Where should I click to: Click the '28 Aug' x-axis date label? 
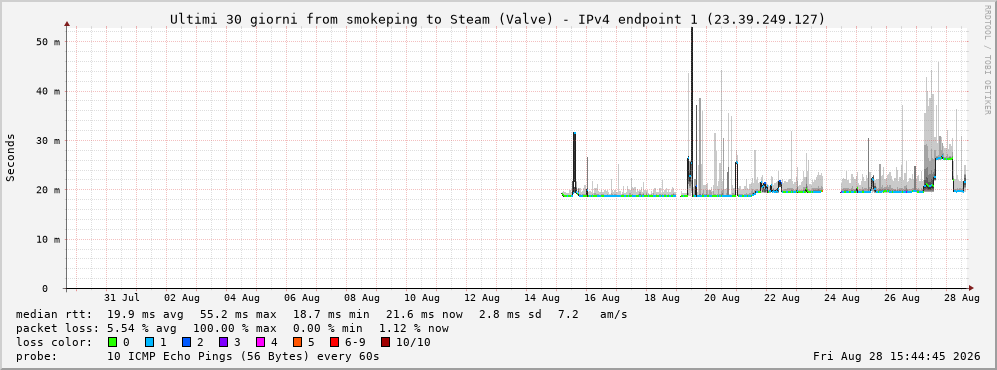(x=963, y=298)
